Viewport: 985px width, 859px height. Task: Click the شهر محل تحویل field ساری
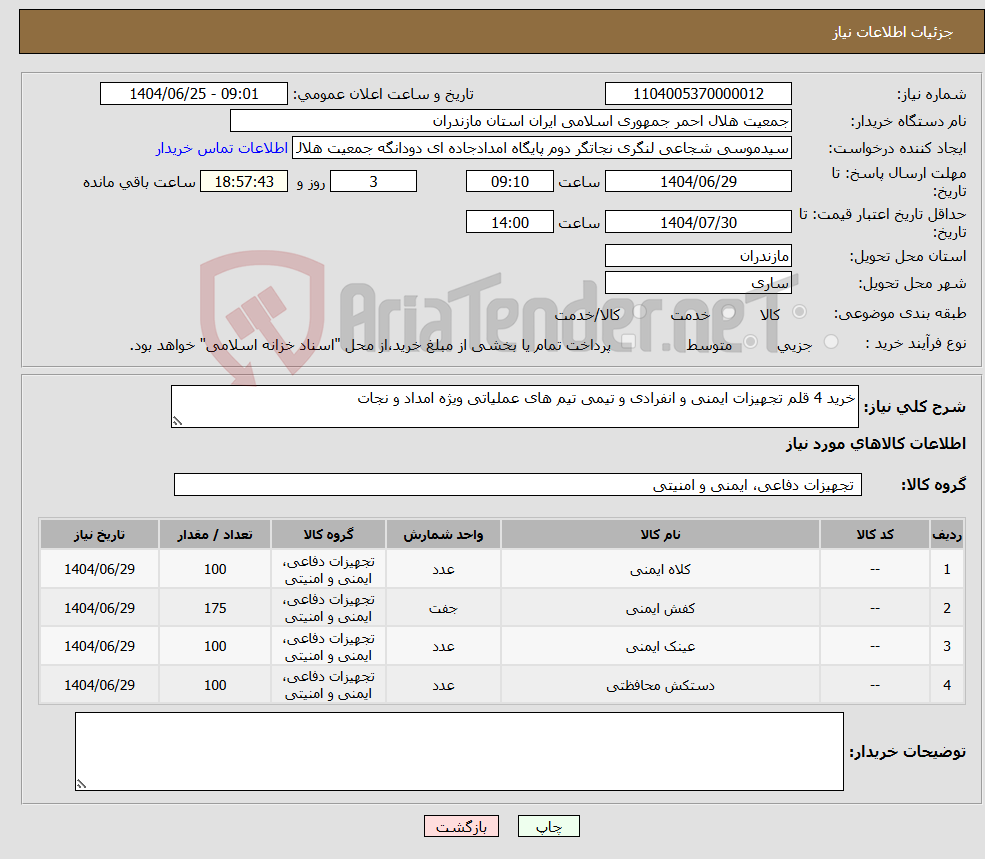[698, 282]
